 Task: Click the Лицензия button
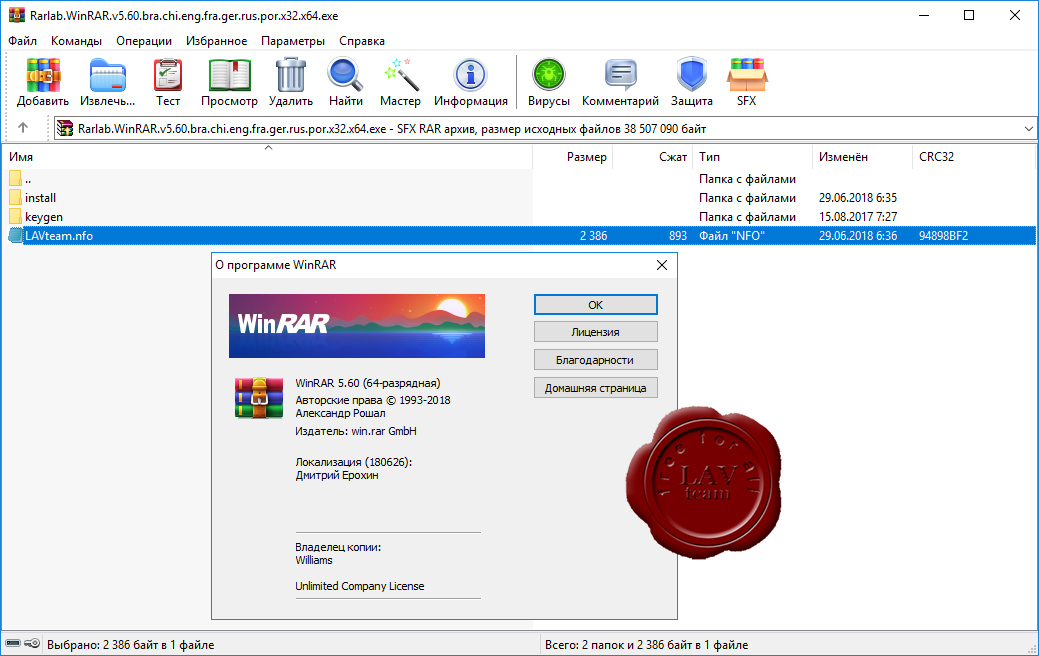(596, 332)
